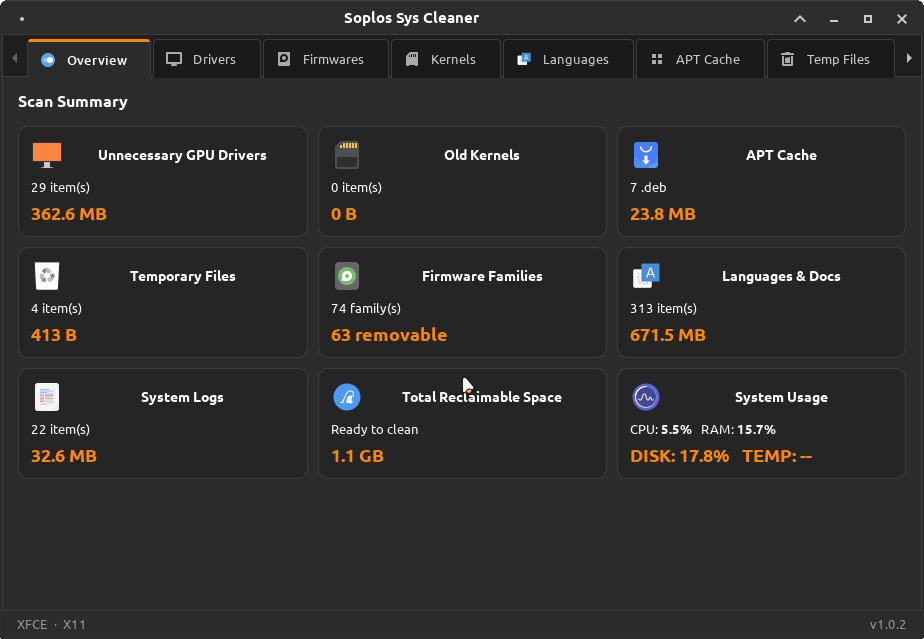Viewport: 924px width, 639px height.
Task: Click the System Usage monitor icon
Action: tap(646, 397)
